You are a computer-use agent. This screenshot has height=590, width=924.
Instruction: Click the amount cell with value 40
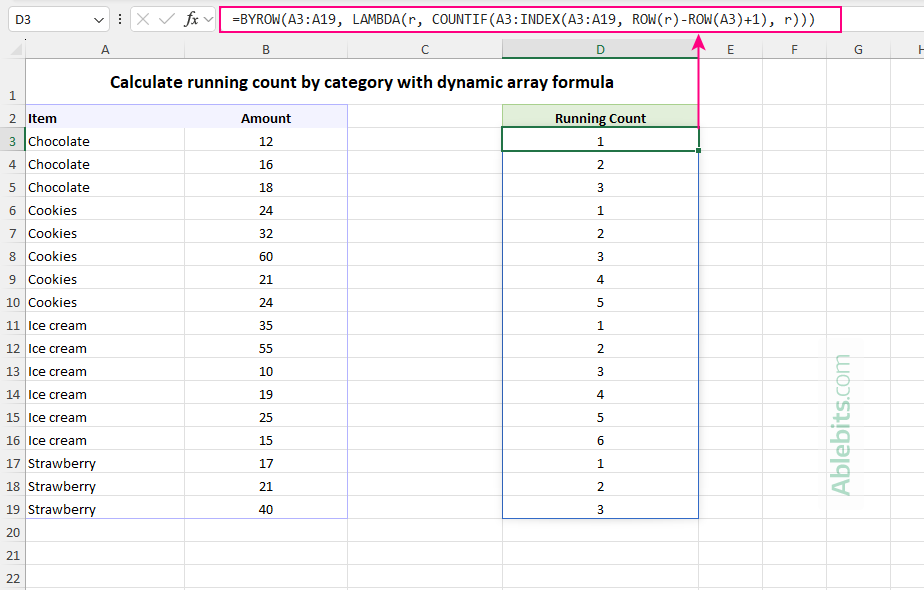(x=266, y=509)
